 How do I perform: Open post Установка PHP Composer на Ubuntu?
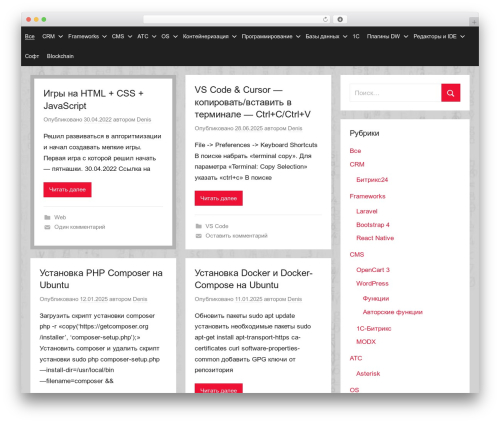pos(101,279)
